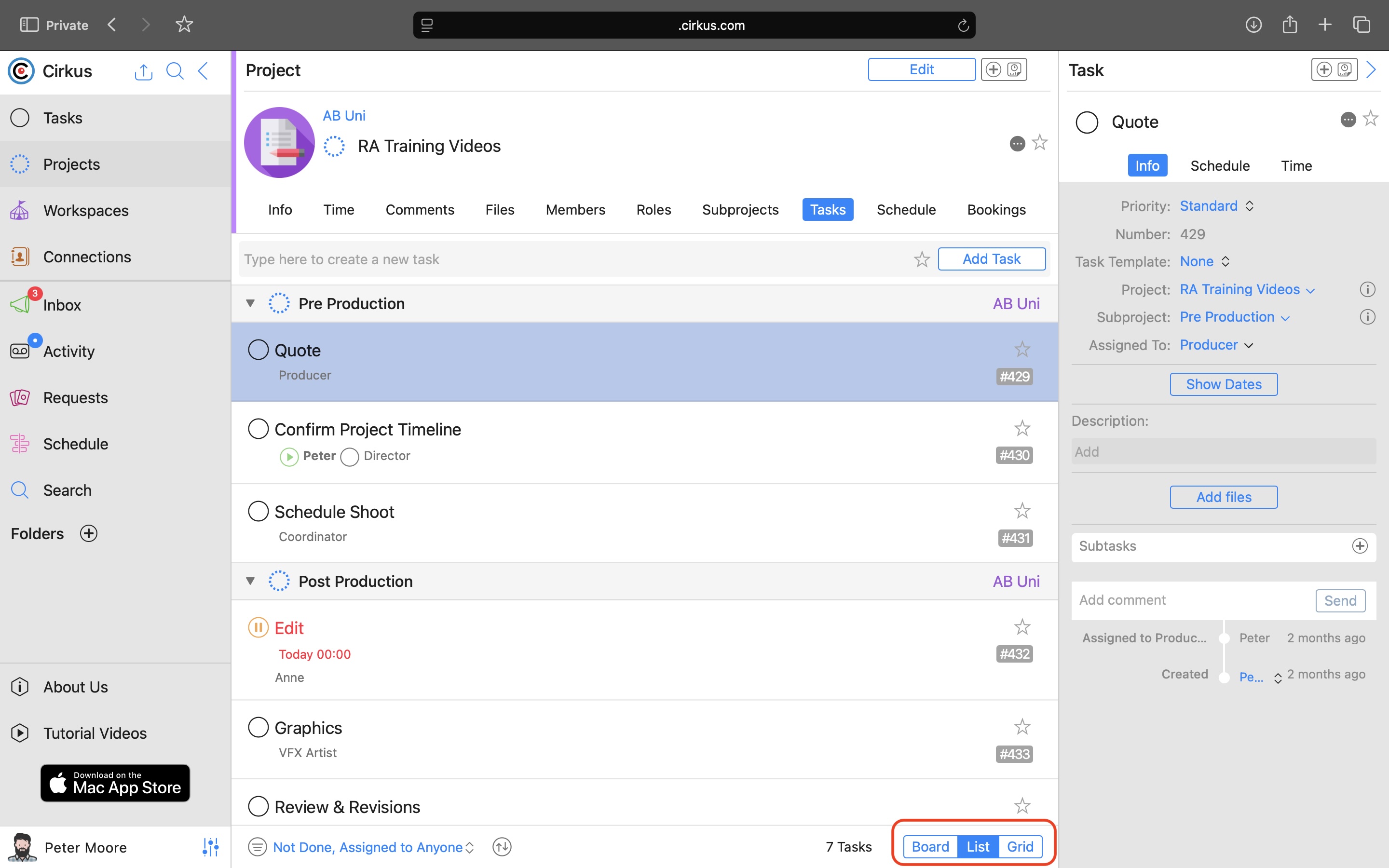This screenshot has height=868, width=1389.
Task: Add a subtask with plus icon
Action: [x=1359, y=545]
